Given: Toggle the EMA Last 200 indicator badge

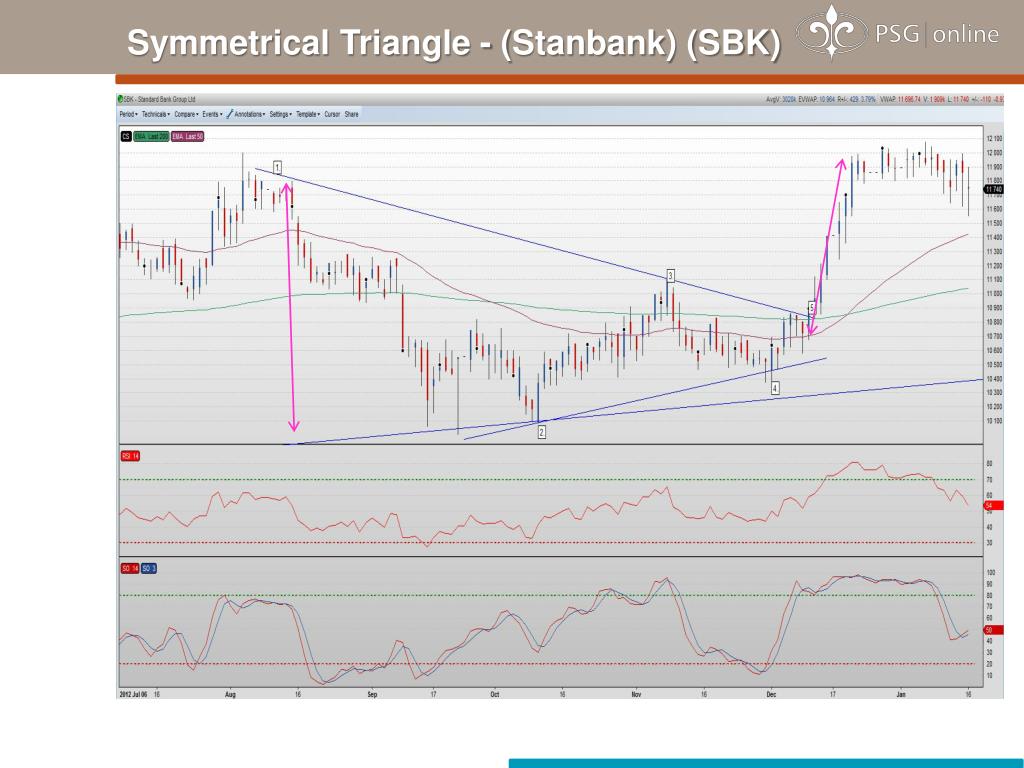Looking at the screenshot, I should (151, 136).
